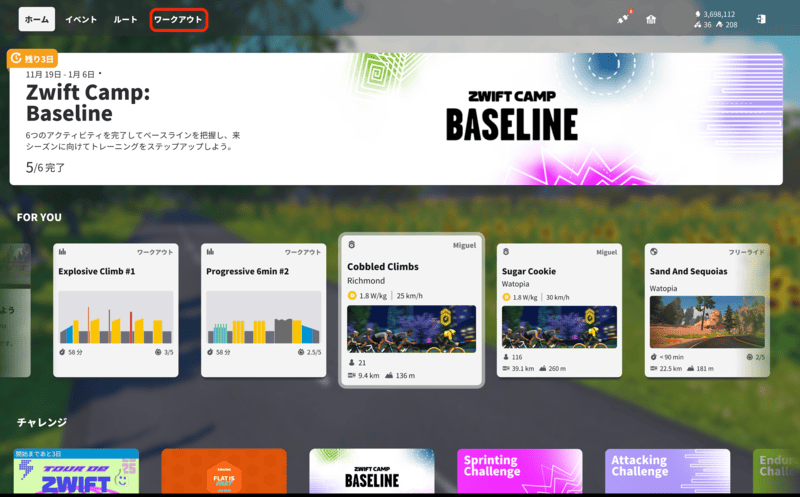Click the チャレンジ section heading
The height and width of the screenshot is (497, 800).
coord(42,422)
